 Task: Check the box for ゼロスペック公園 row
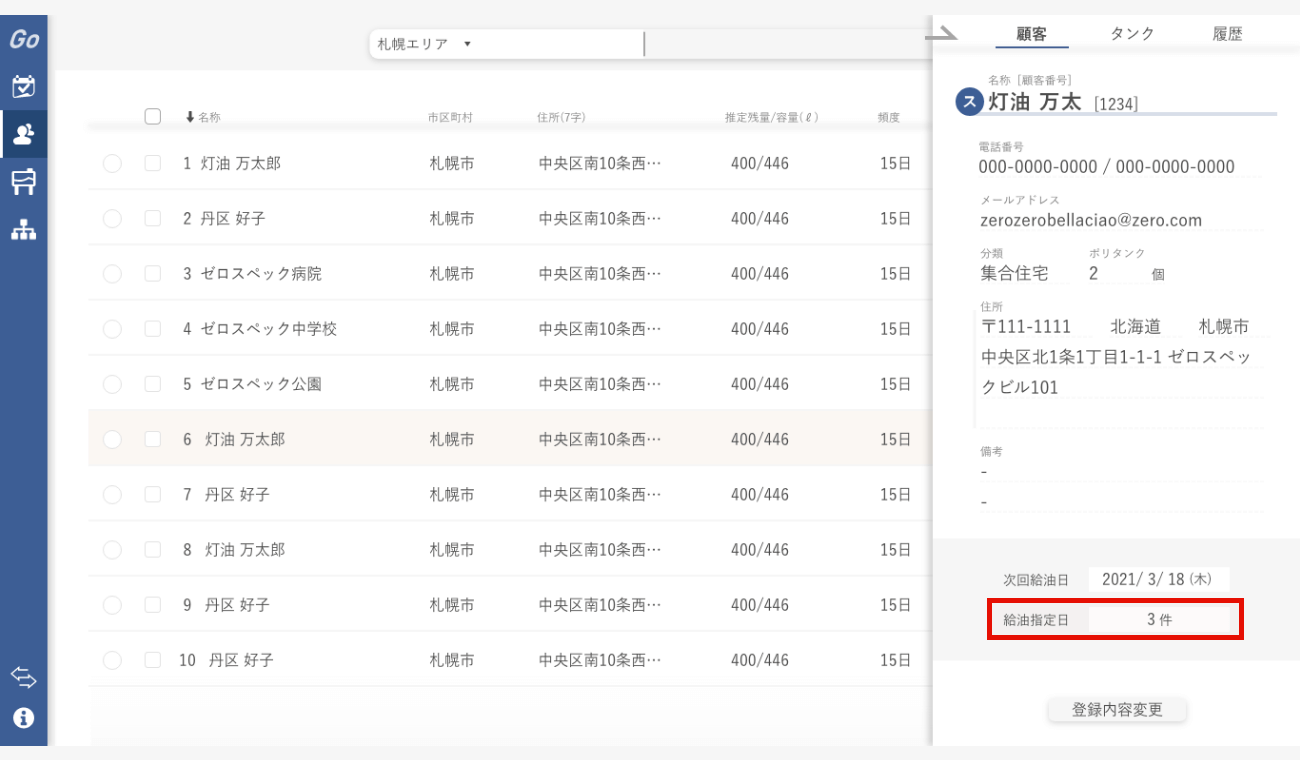tap(153, 383)
